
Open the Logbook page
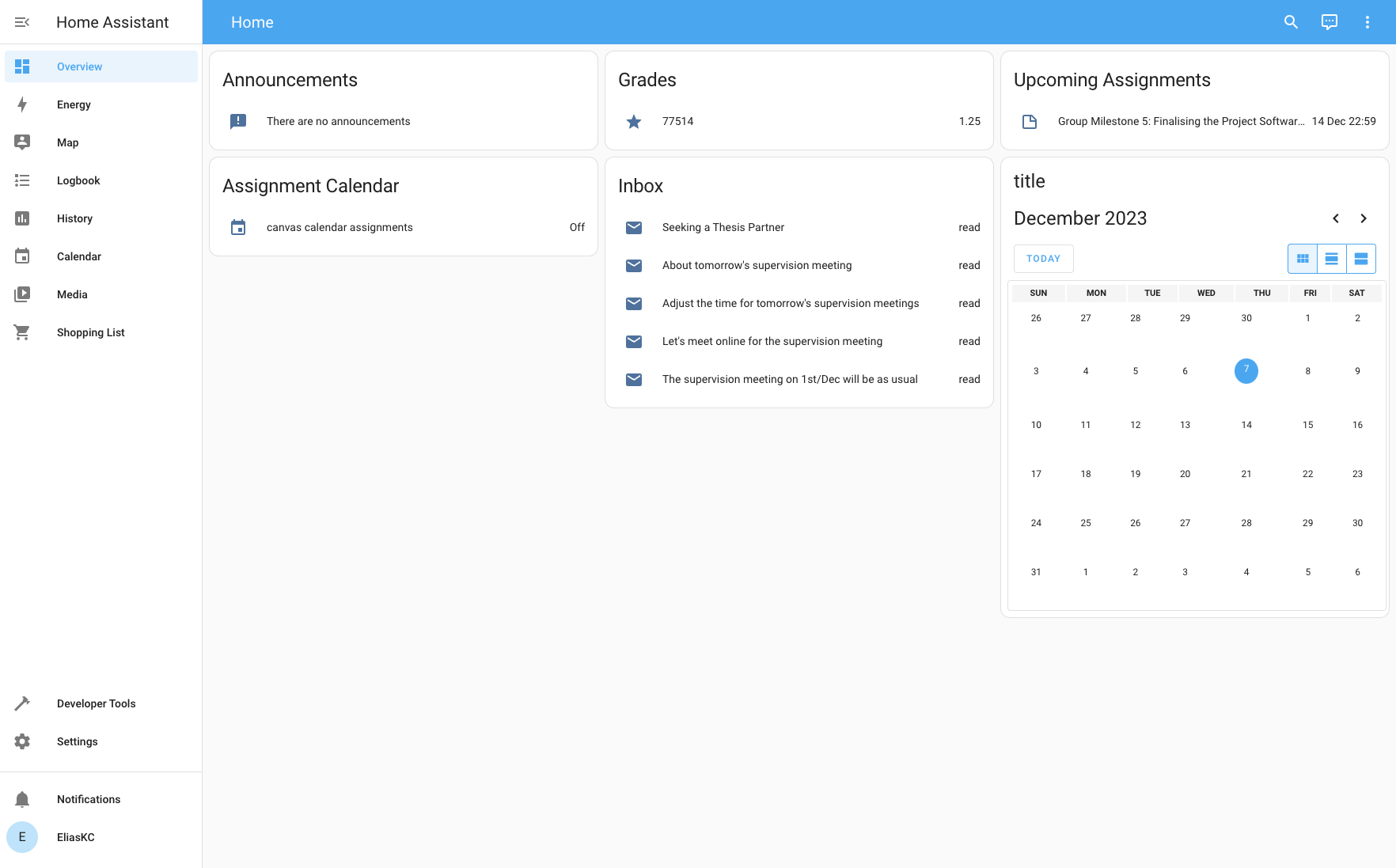(x=101, y=180)
